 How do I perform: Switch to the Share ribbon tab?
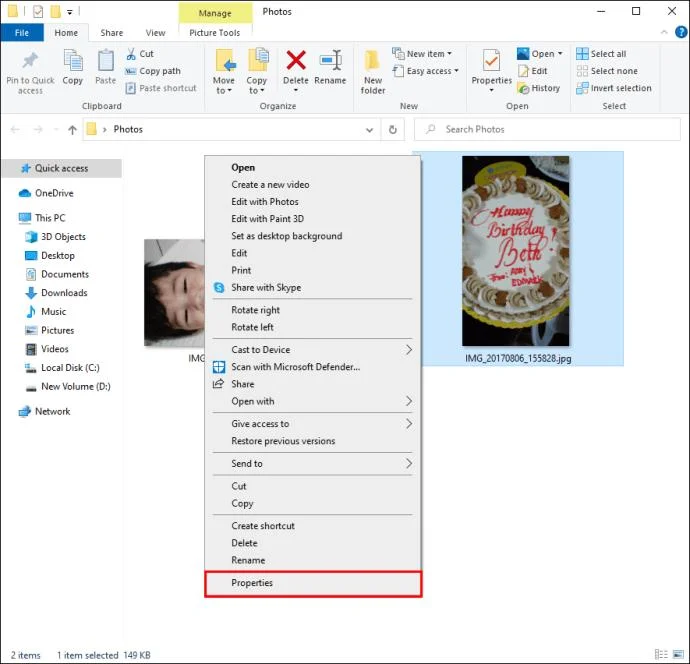[112, 33]
